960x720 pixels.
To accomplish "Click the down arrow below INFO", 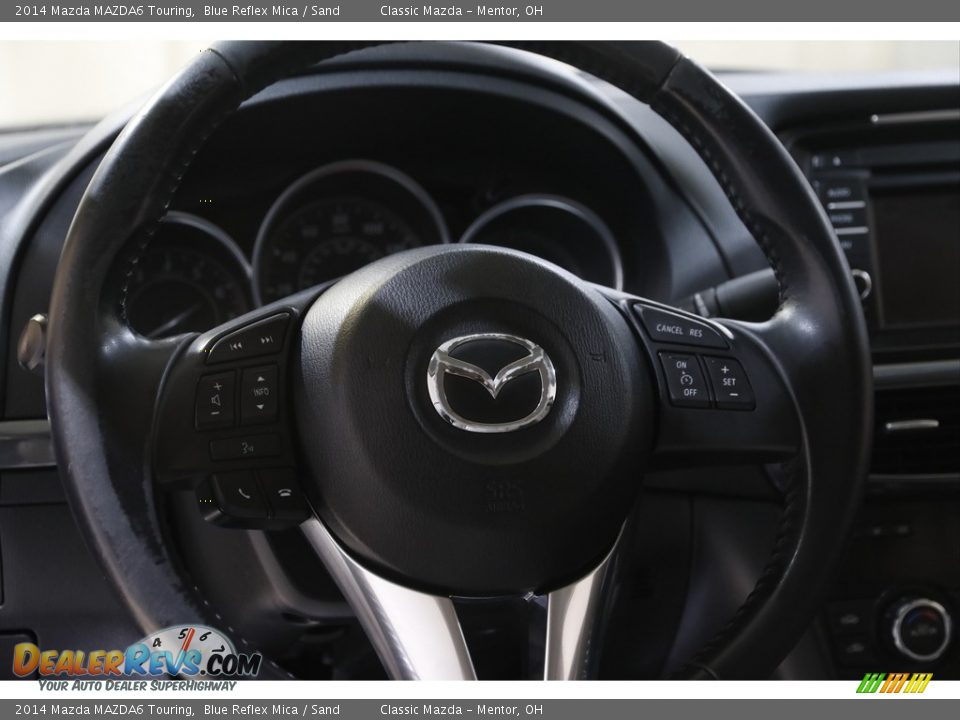I will pos(260,407).
